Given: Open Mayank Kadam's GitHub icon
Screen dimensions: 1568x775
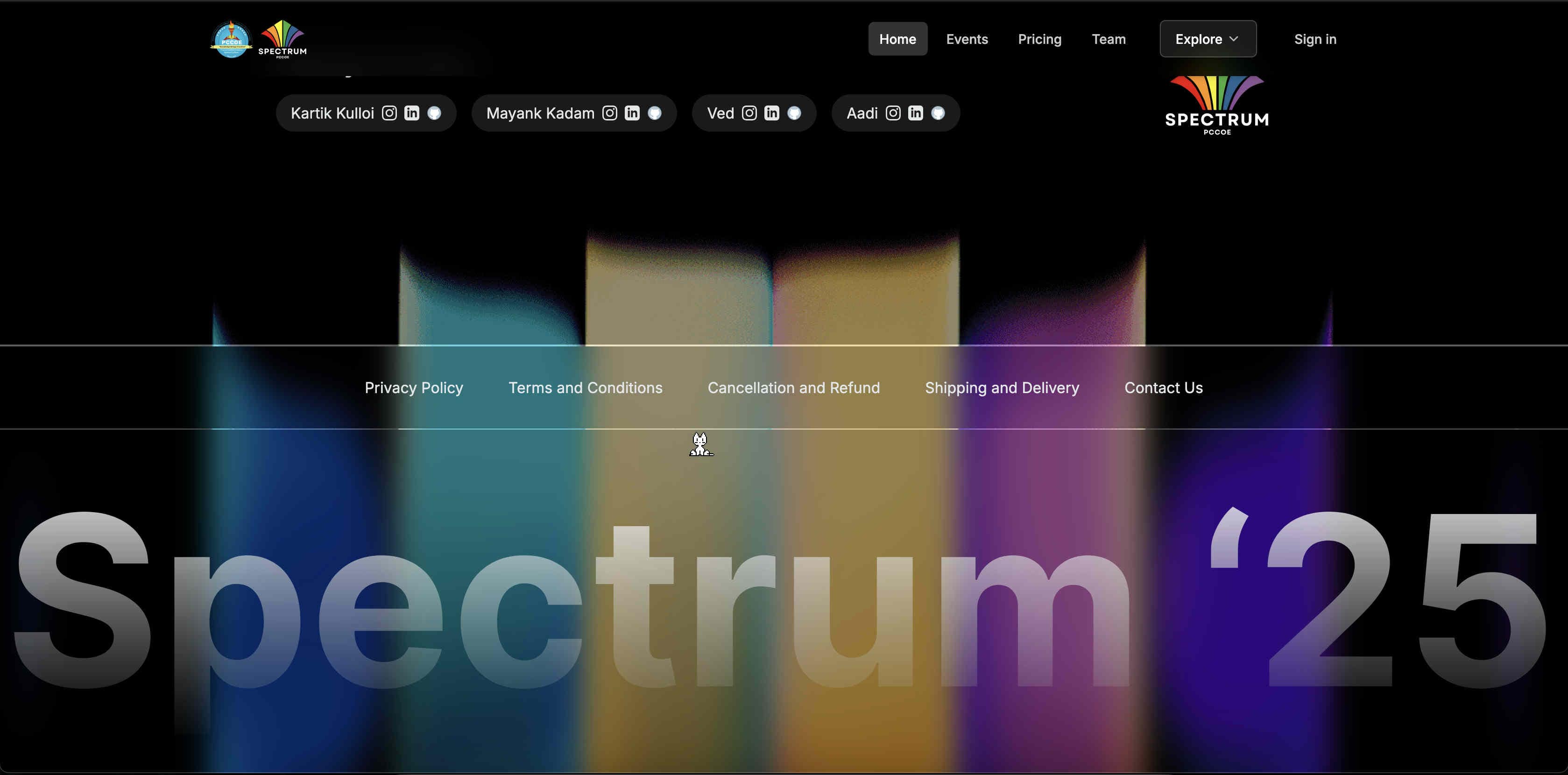Looking at the screenshot, I should coord(655,113).
